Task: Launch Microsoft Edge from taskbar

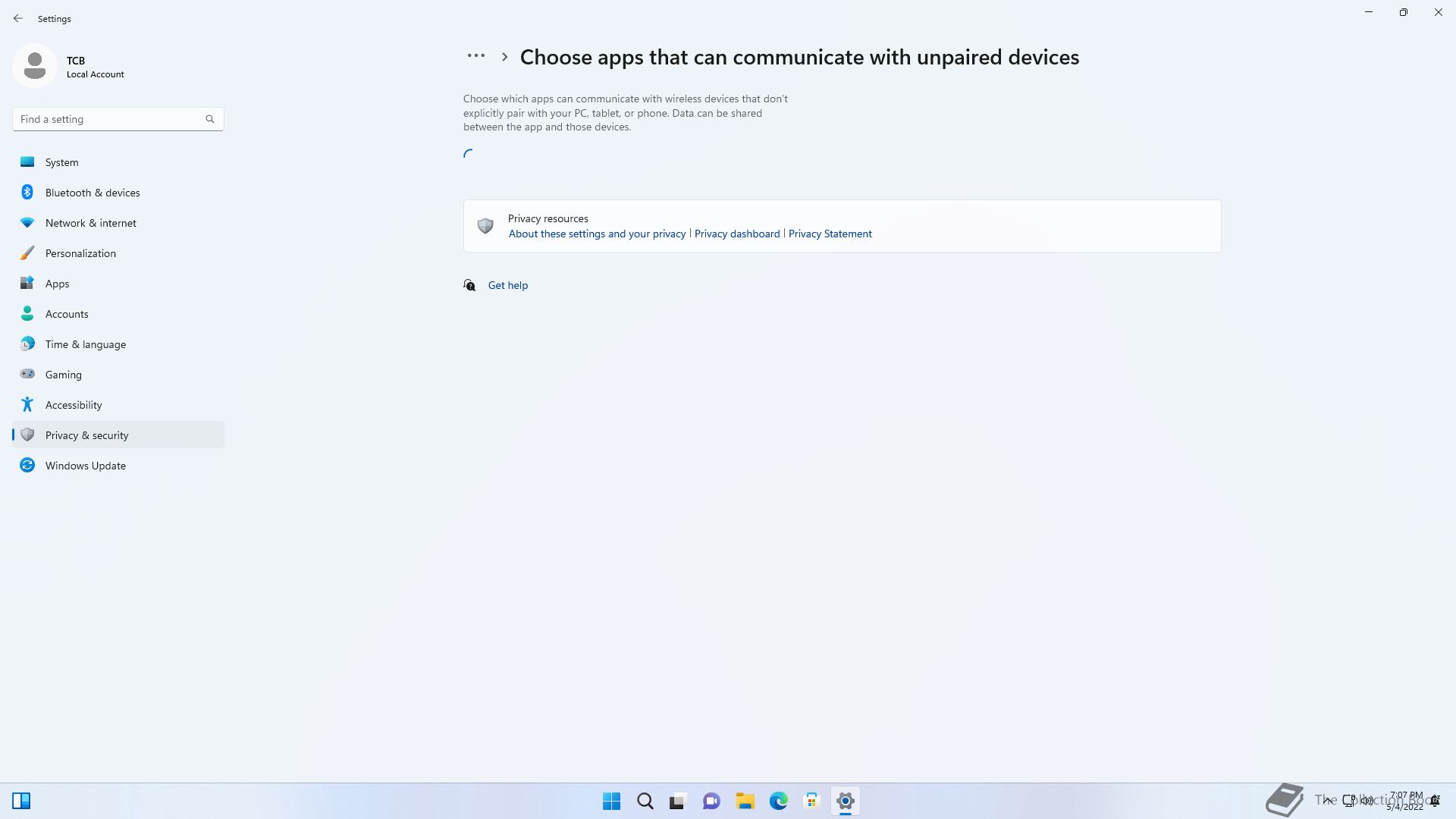Action: point(779,801)
